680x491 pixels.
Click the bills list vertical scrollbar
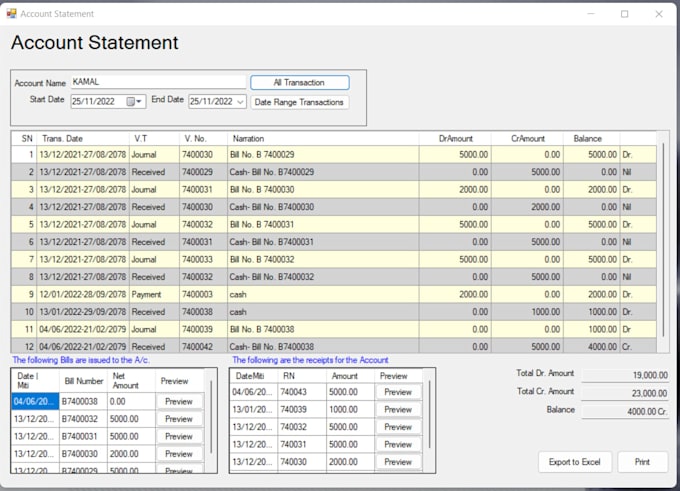click(x=211, y=417)
